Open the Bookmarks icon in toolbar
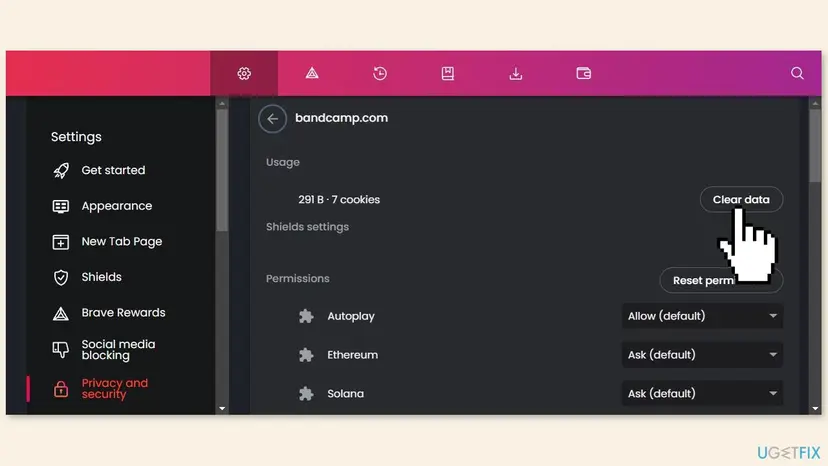 [x=448, y=73]
